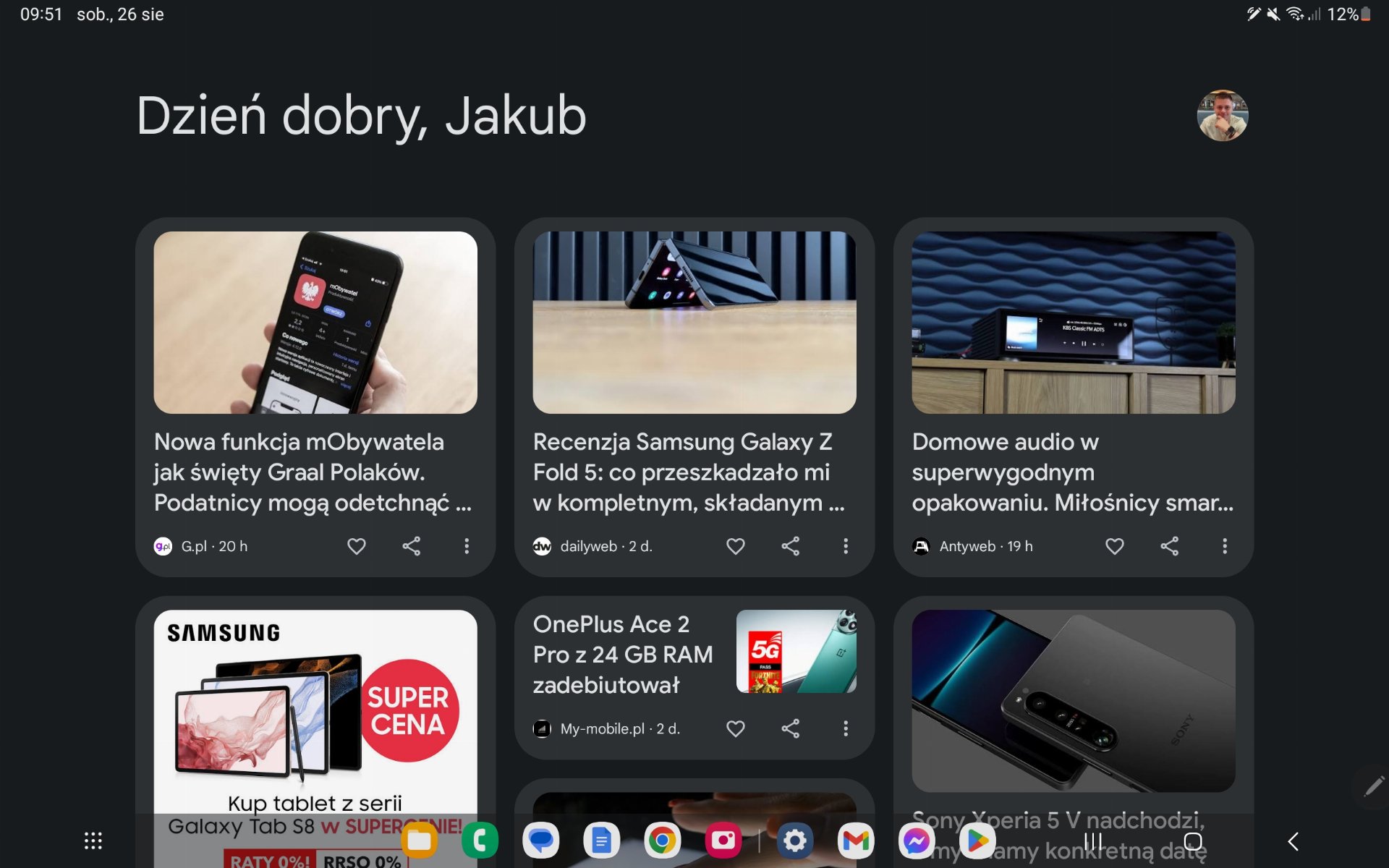Like the Galaxy Z Fold 5 review
This screenshot has width=1389, height=868.
pyautogui.click(x=736, y=546)
